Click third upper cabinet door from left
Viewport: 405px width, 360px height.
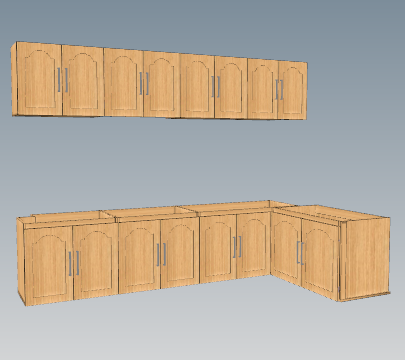point(124,83)
